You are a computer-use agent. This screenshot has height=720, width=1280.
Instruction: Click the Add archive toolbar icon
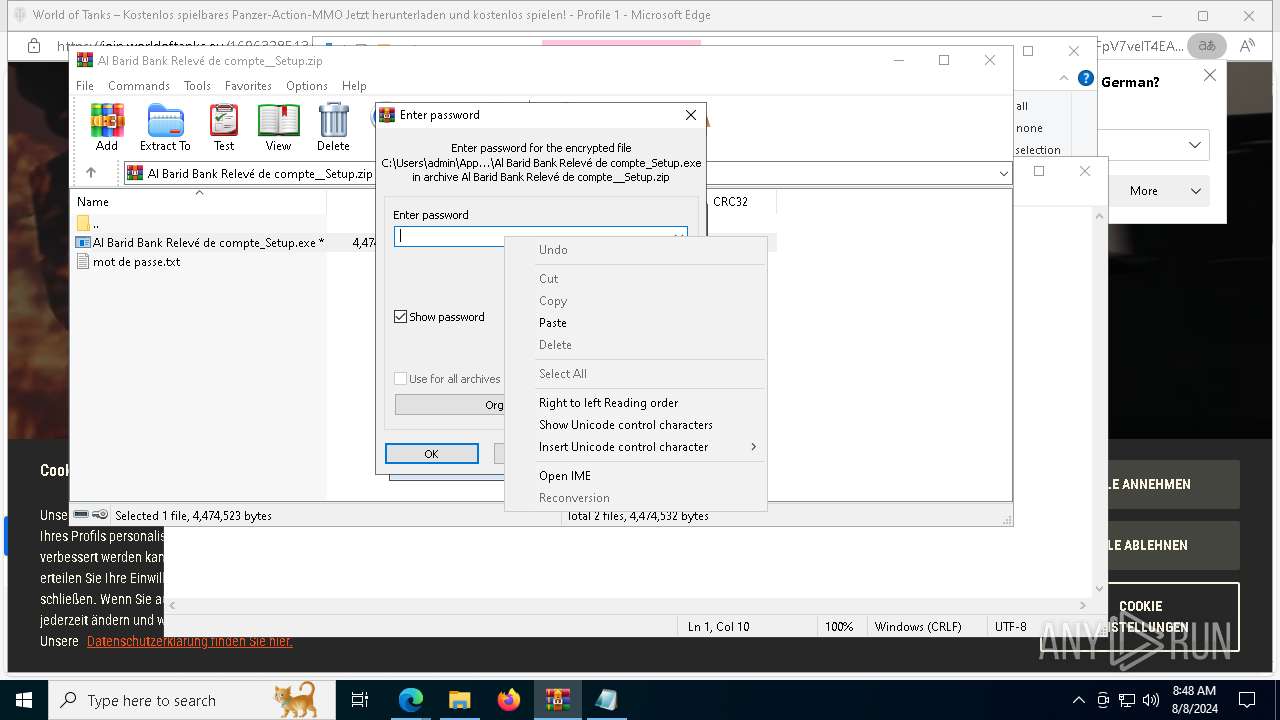tap(107, 128)
